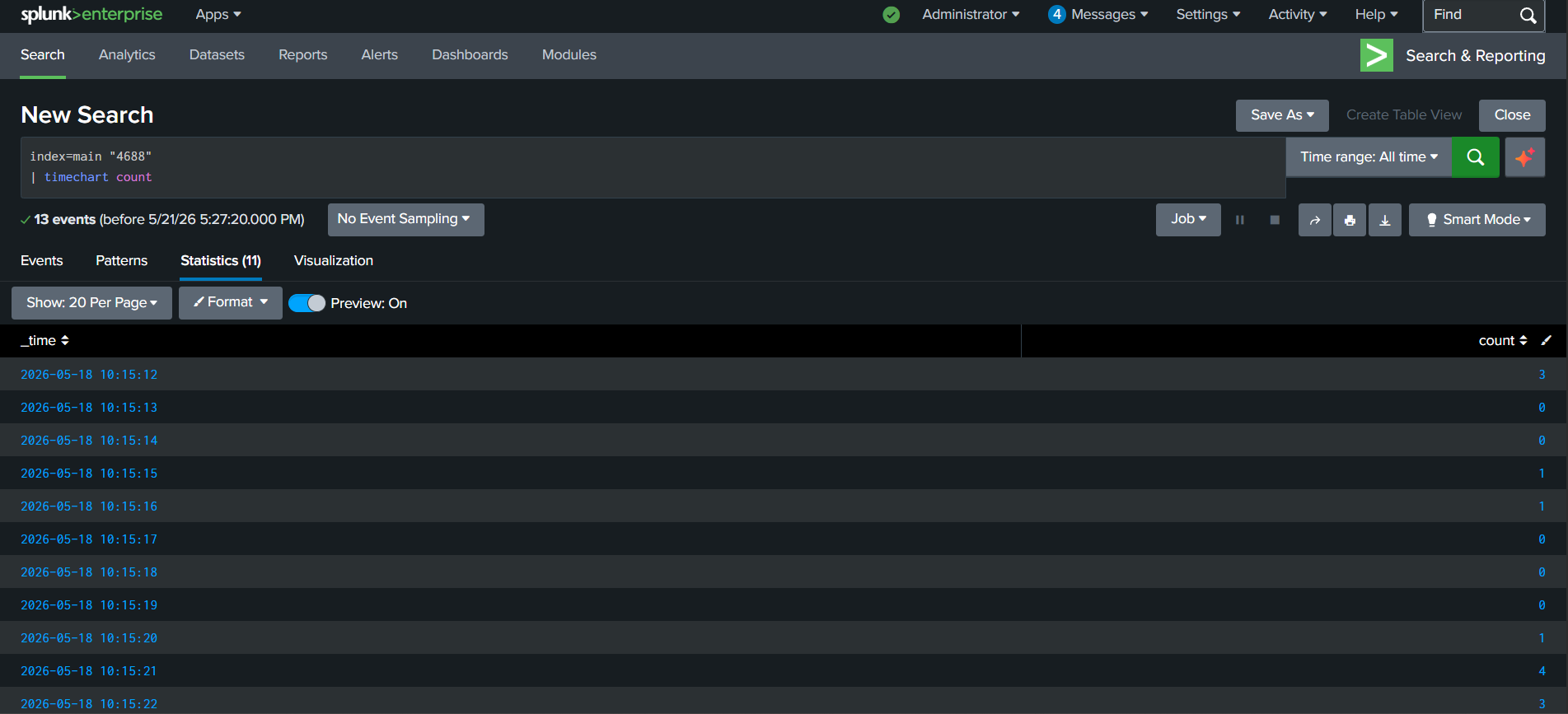Go to the Search nav tab
This screenshot has height=714, width=1568.
[x=43, y=55]
